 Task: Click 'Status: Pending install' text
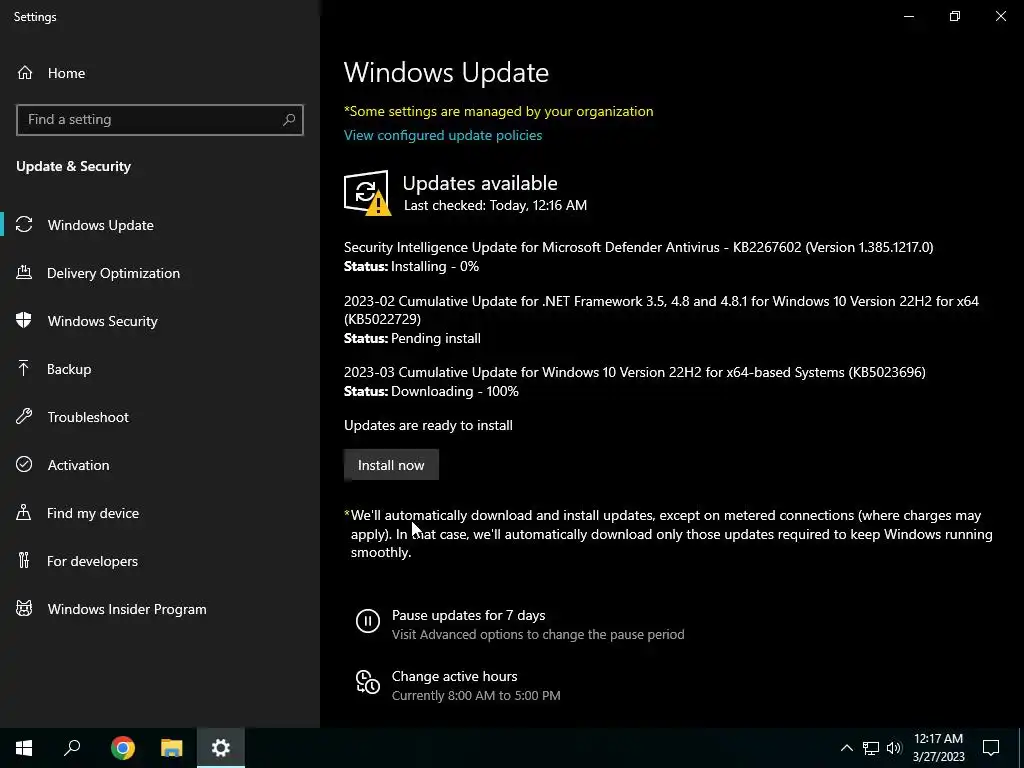point(412,338)
